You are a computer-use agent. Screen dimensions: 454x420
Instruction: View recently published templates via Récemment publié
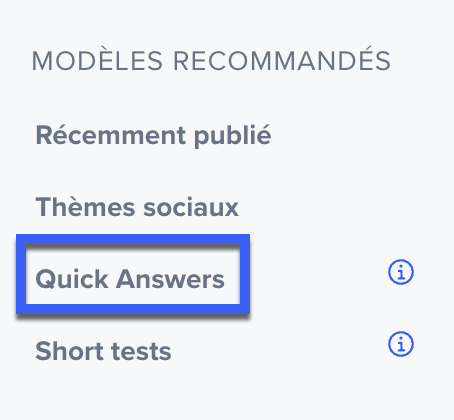[153, 135]
